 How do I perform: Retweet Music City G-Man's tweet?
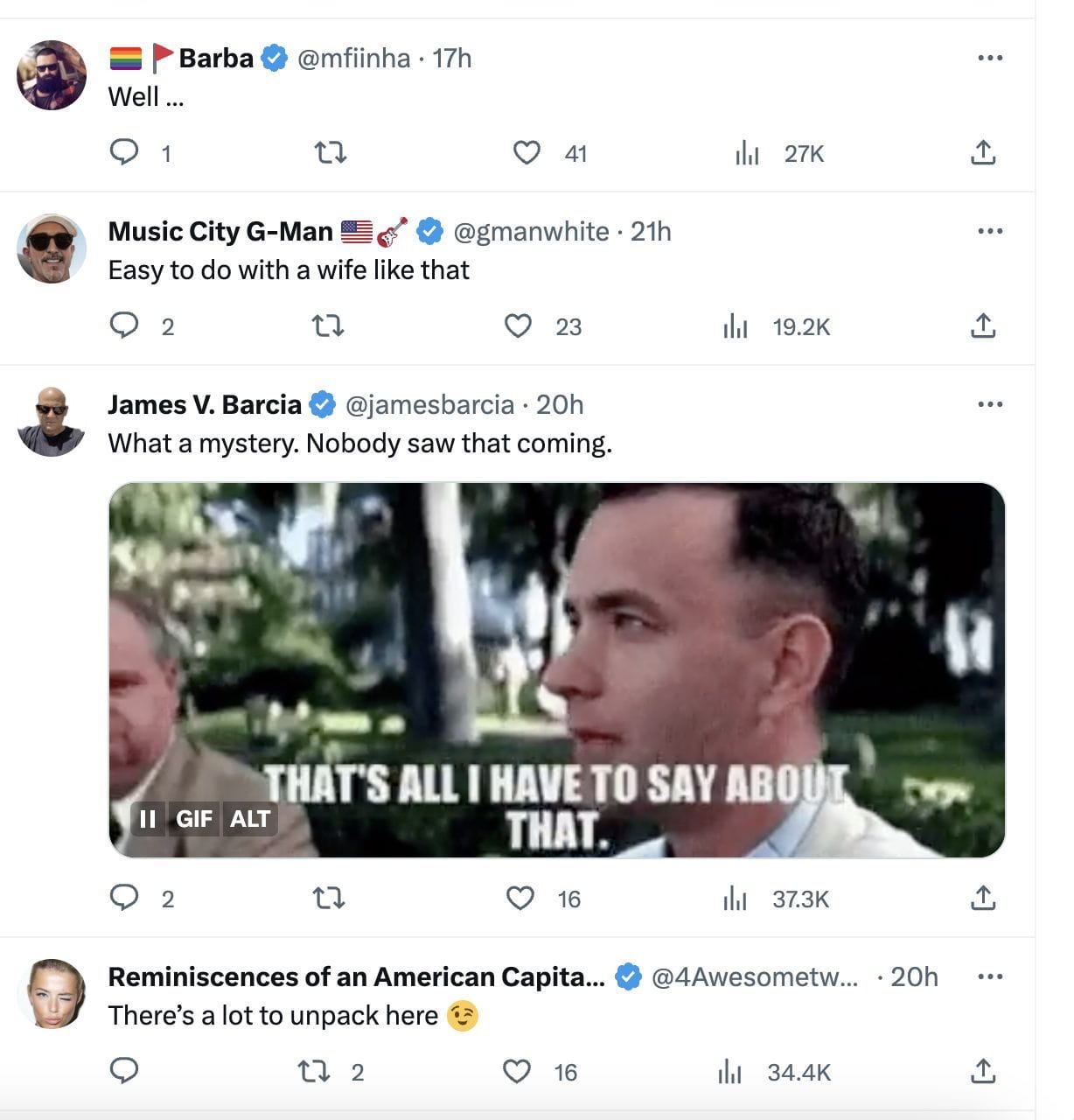(328, 326)
